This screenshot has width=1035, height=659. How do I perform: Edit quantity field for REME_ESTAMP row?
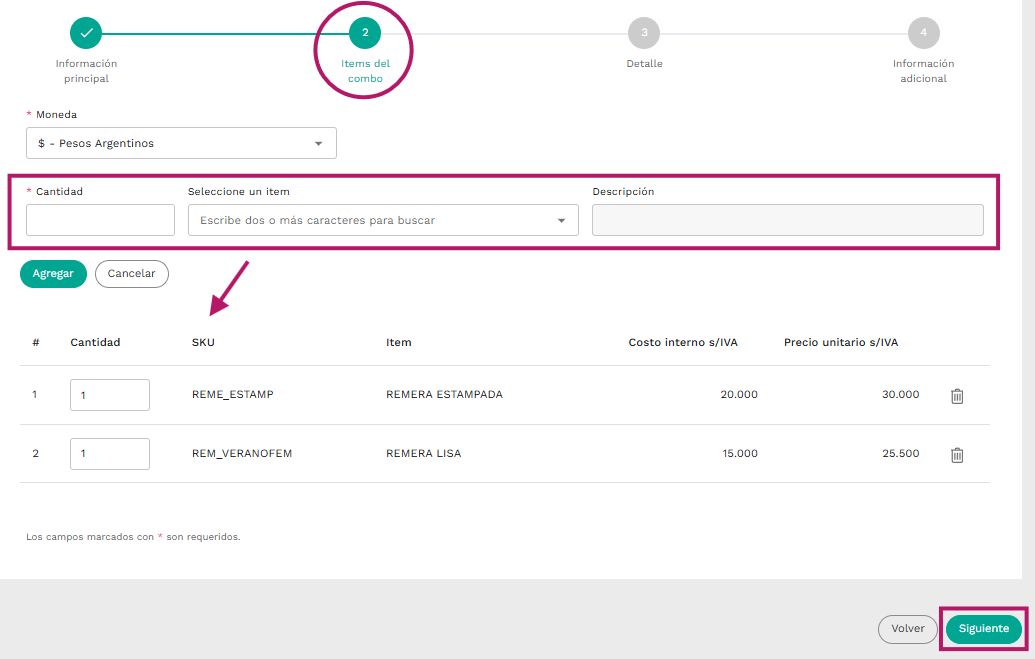110,395
